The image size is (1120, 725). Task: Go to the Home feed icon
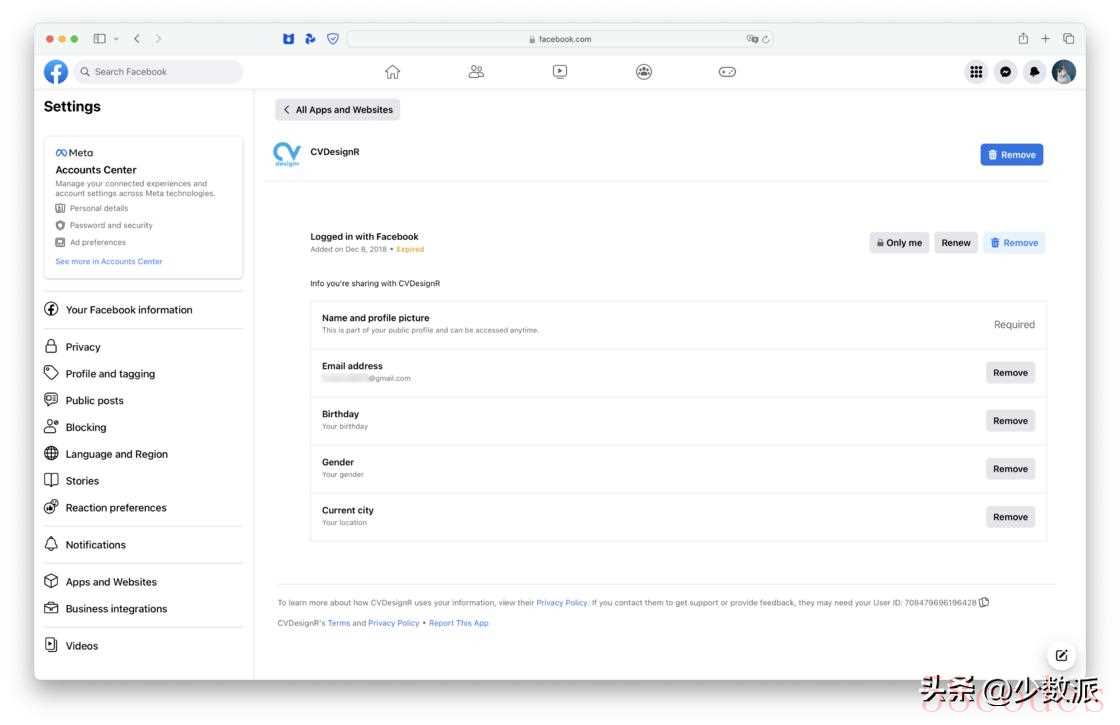click(392, 71)
